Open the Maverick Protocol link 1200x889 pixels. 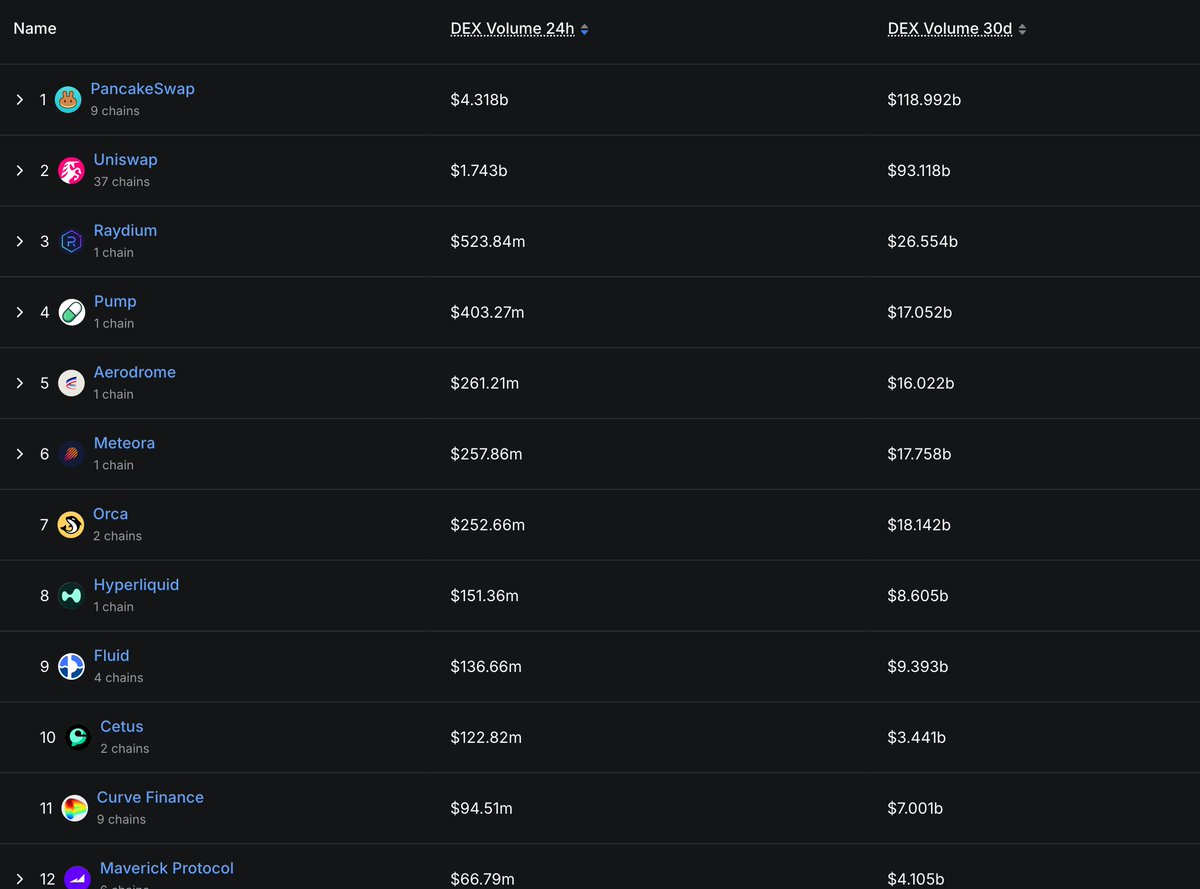click(x=167, y=869)
